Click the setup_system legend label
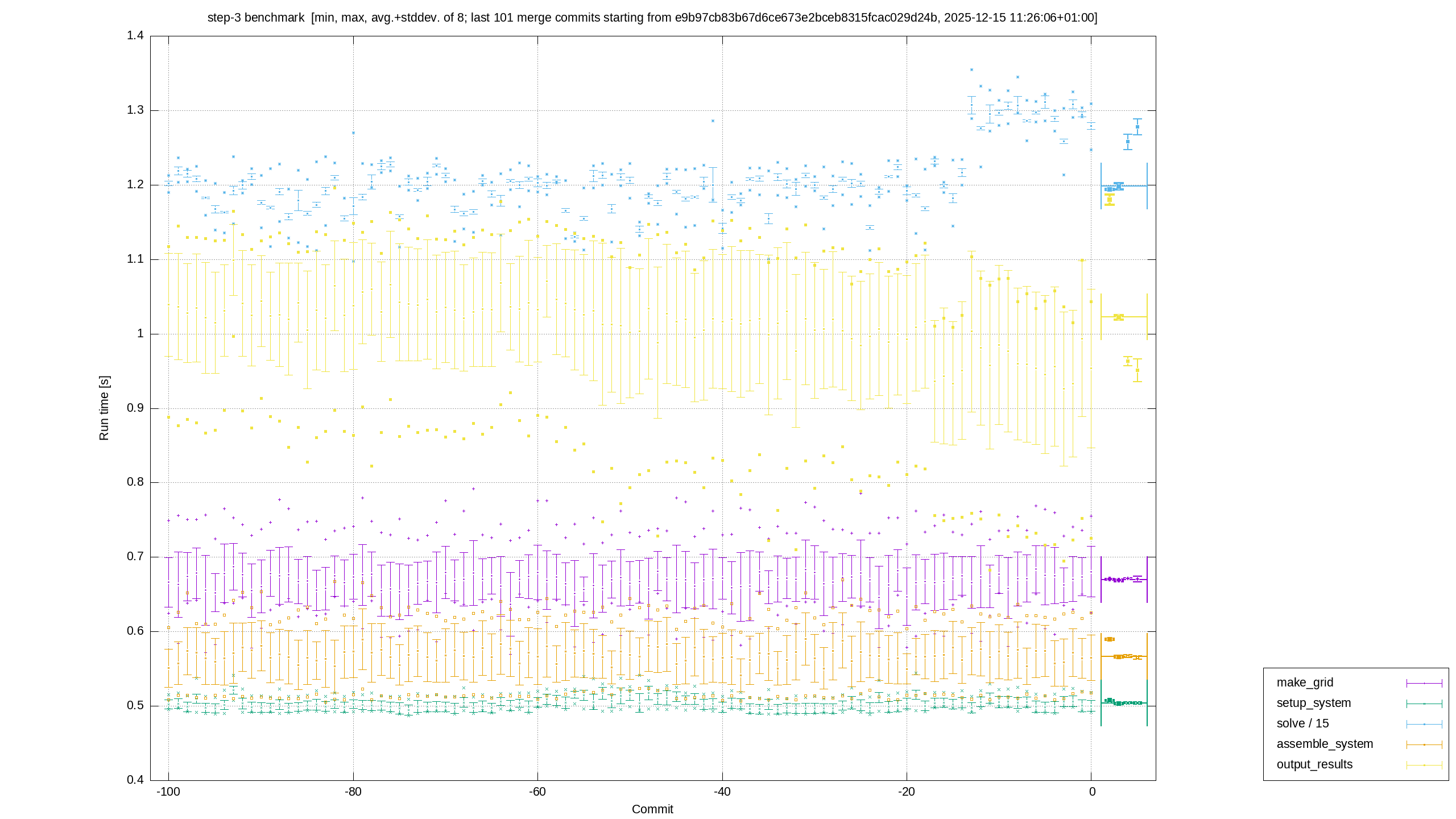 pyautogui.click(x=1314, y=703)
